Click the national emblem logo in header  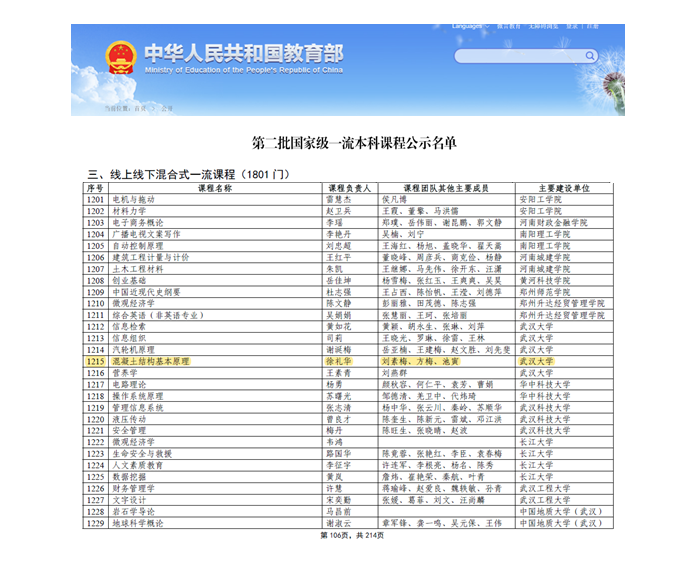pos(120,57)
